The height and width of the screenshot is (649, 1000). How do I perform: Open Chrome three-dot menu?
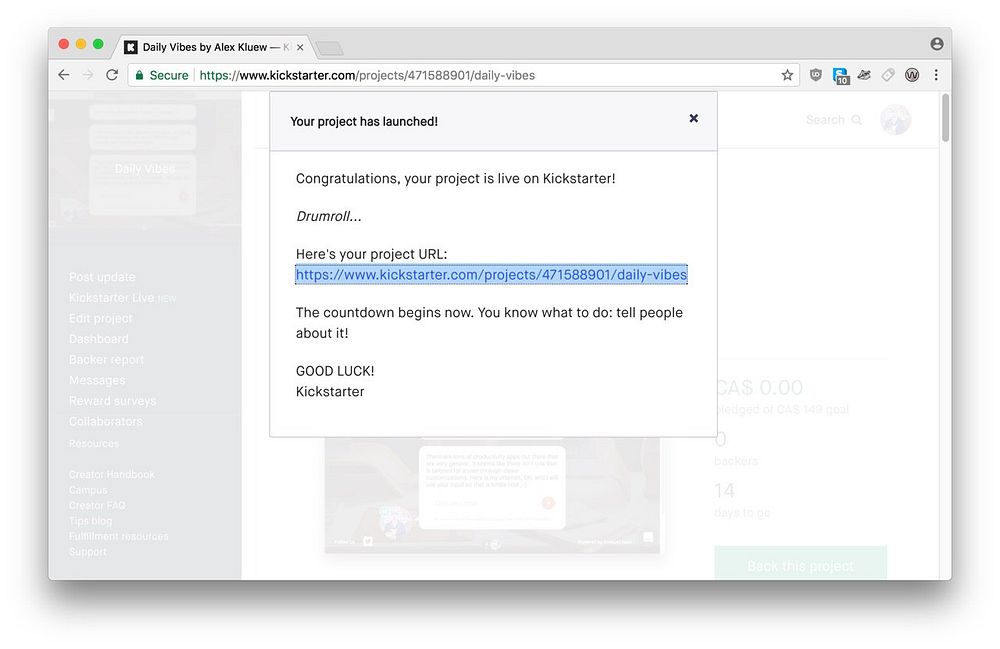pos(936,75)
